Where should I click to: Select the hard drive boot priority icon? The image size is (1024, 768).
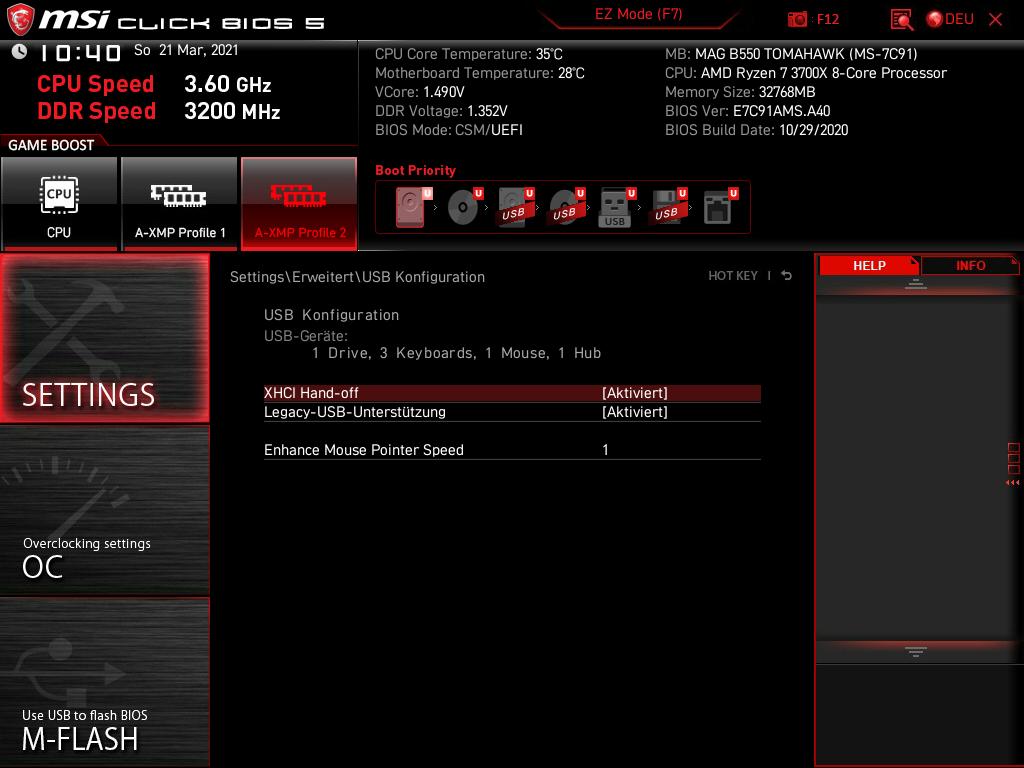410,206
